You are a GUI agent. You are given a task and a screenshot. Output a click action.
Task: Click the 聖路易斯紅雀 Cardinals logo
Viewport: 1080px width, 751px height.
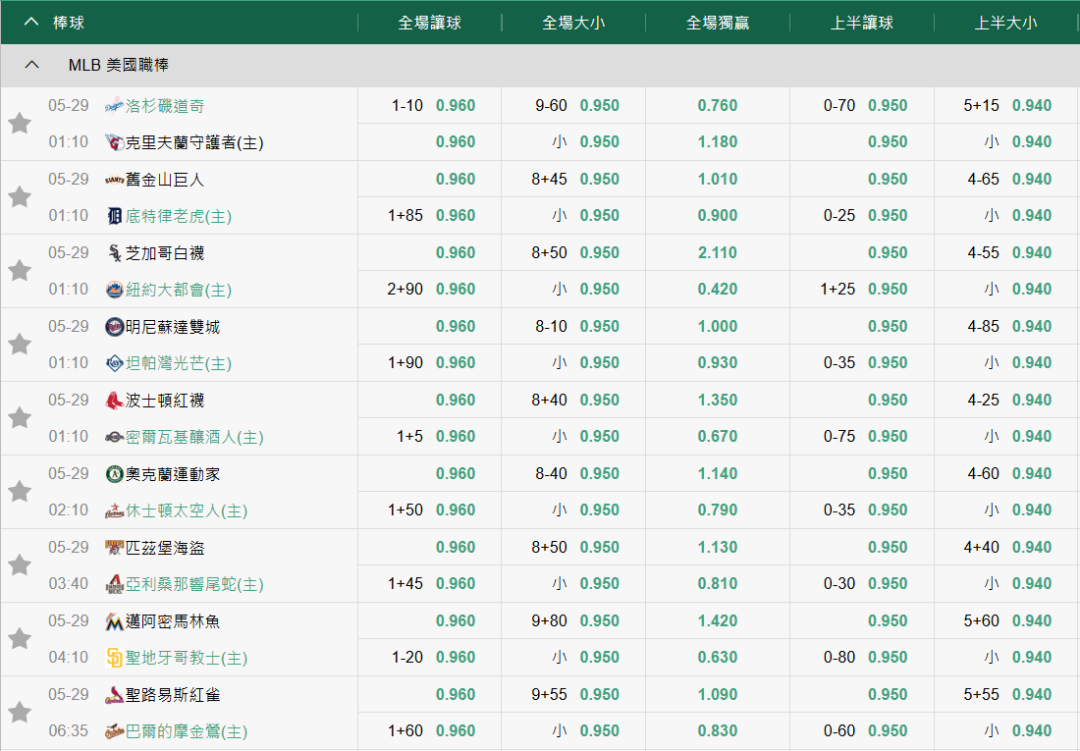click(114, 695)
